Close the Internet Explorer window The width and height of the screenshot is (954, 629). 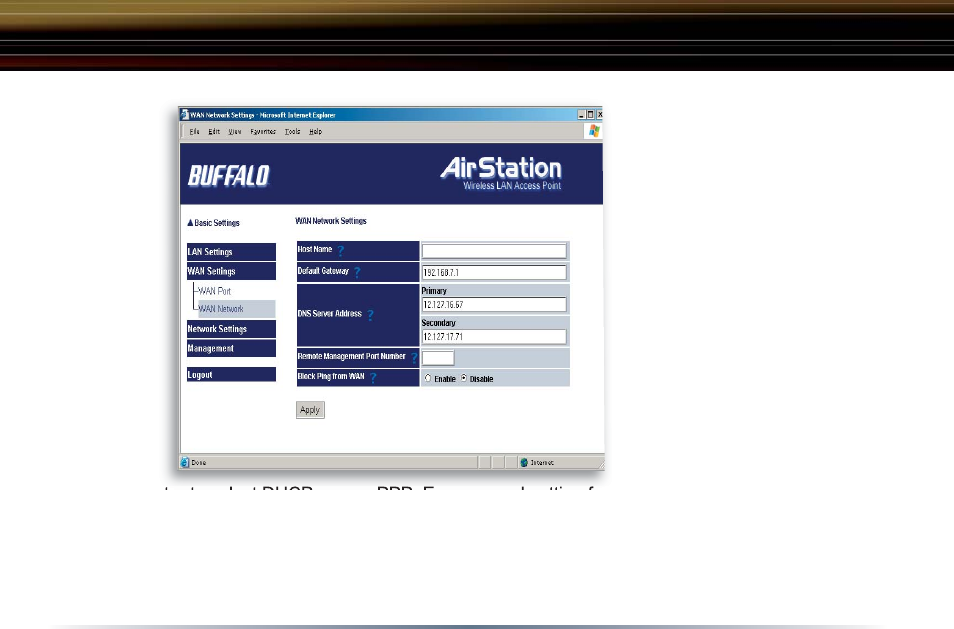(x=599, y=114)
